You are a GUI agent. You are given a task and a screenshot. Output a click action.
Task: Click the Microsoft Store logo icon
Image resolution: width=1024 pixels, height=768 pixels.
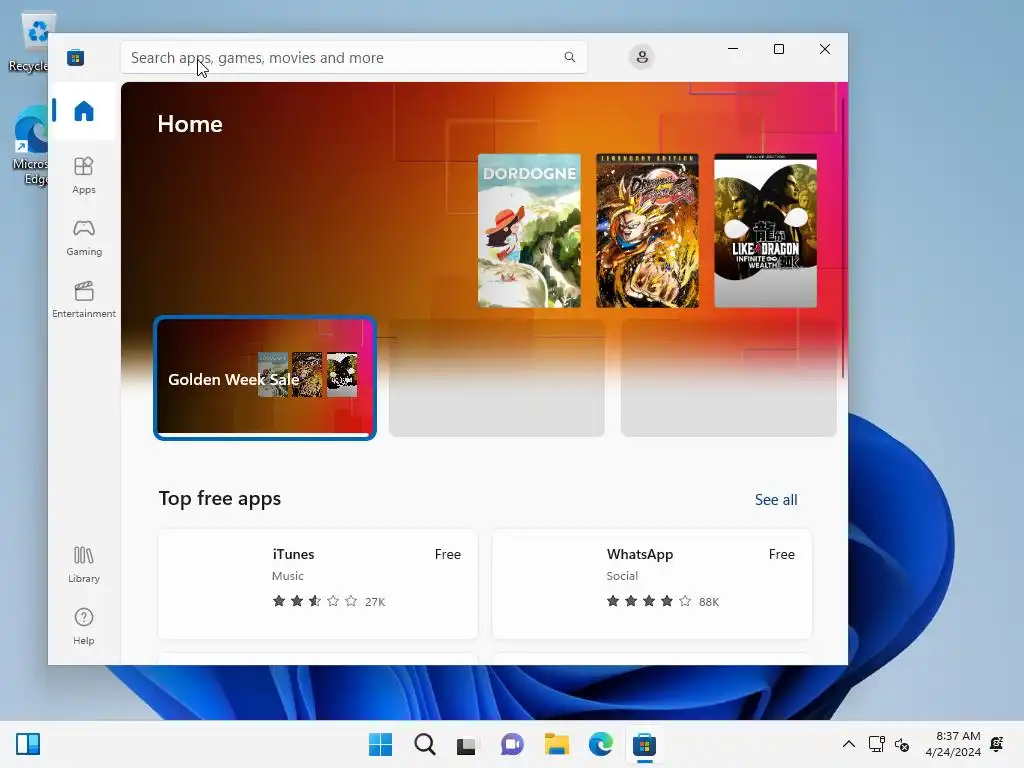[x=75, y=57]
